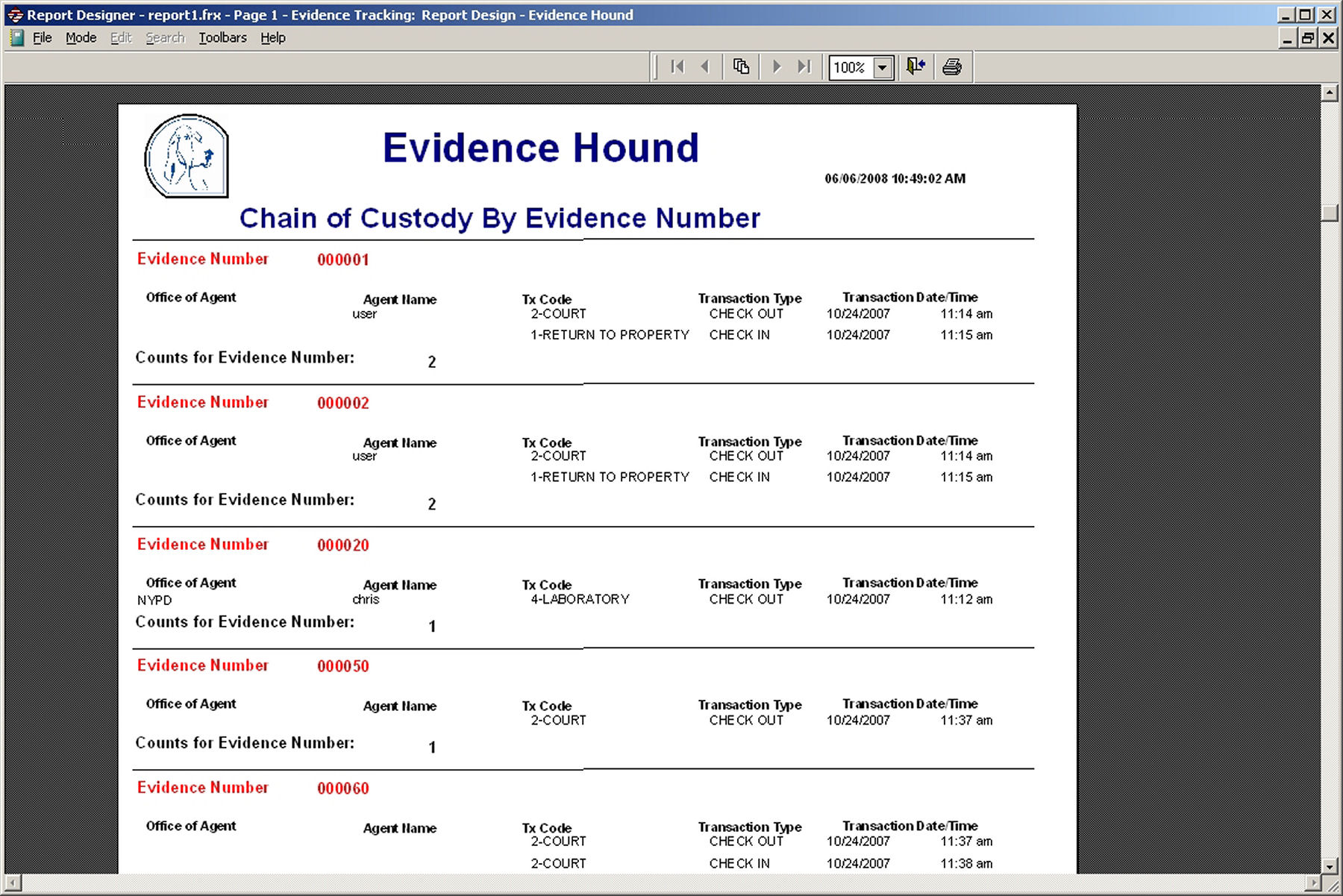Click Transaction Date/Time header under evidence 000050

click(x=910, y=704)
